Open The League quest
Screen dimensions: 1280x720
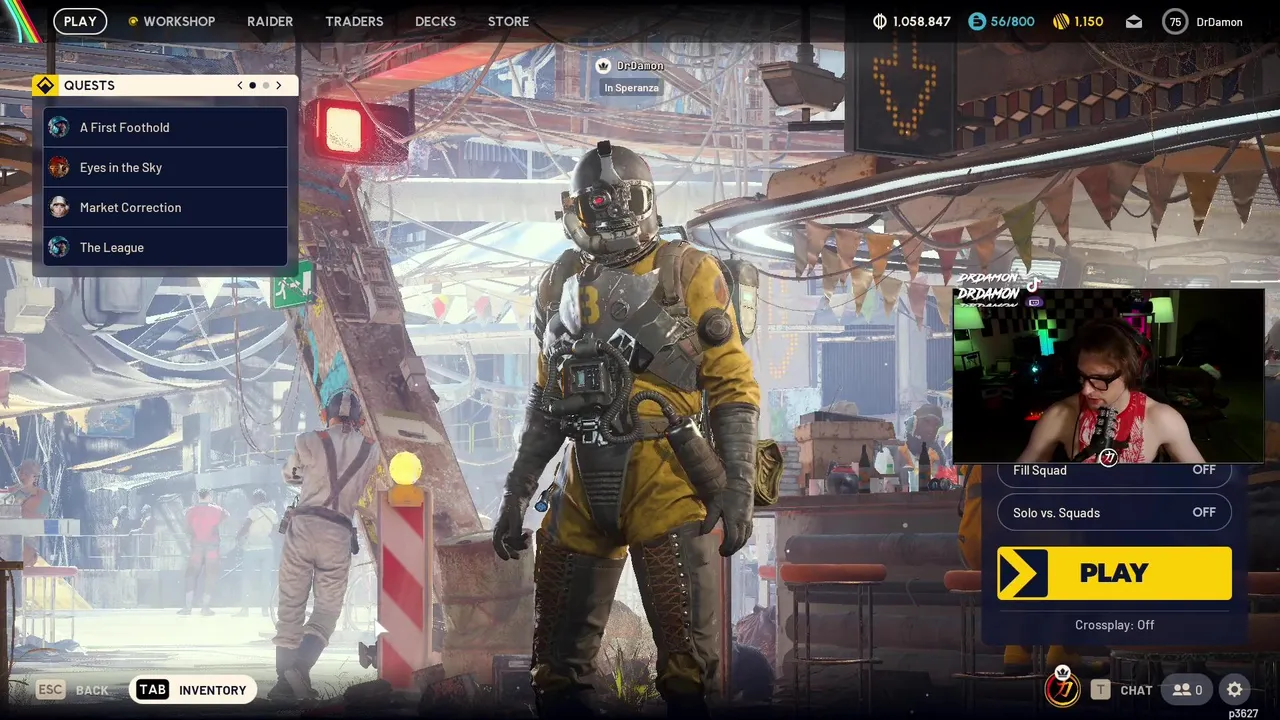[x=166, y=247]
